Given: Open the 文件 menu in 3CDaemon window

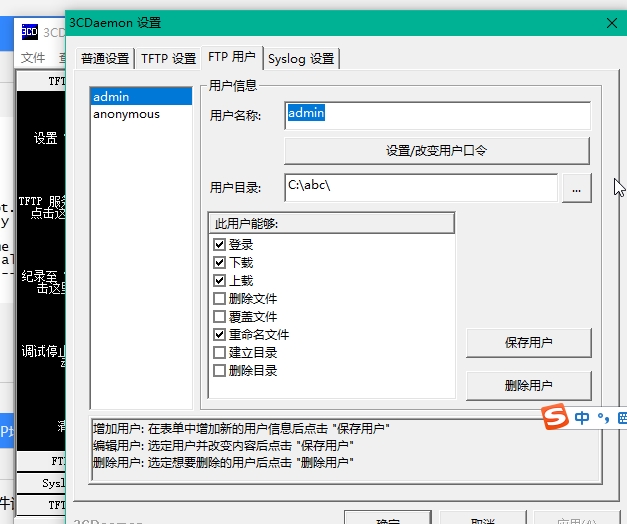Looking at the screenshot, I should point(33,58).
